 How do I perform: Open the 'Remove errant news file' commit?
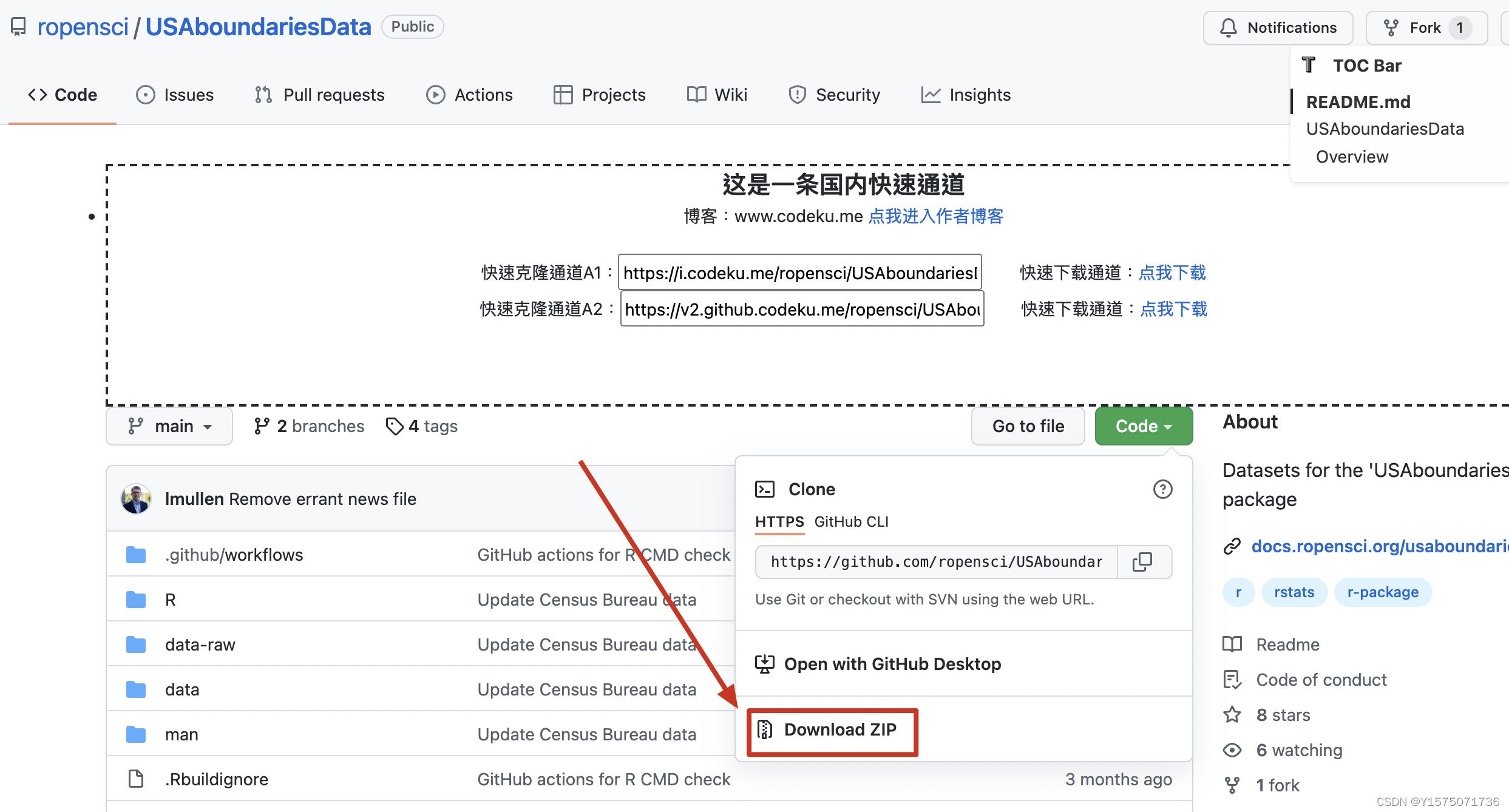tap(323, 499)
